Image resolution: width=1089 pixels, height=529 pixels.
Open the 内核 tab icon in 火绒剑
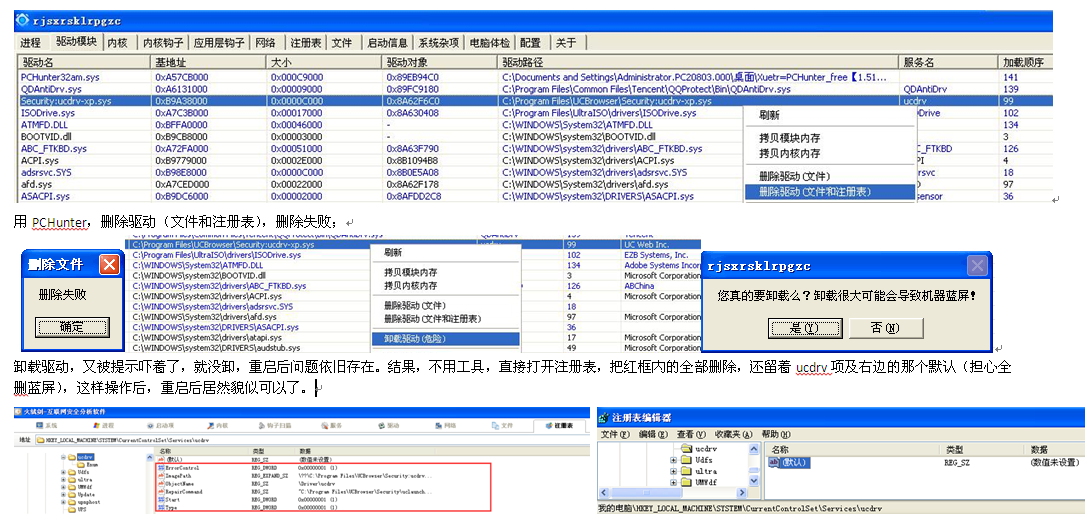pyautogui.click(x=210, y=425)
